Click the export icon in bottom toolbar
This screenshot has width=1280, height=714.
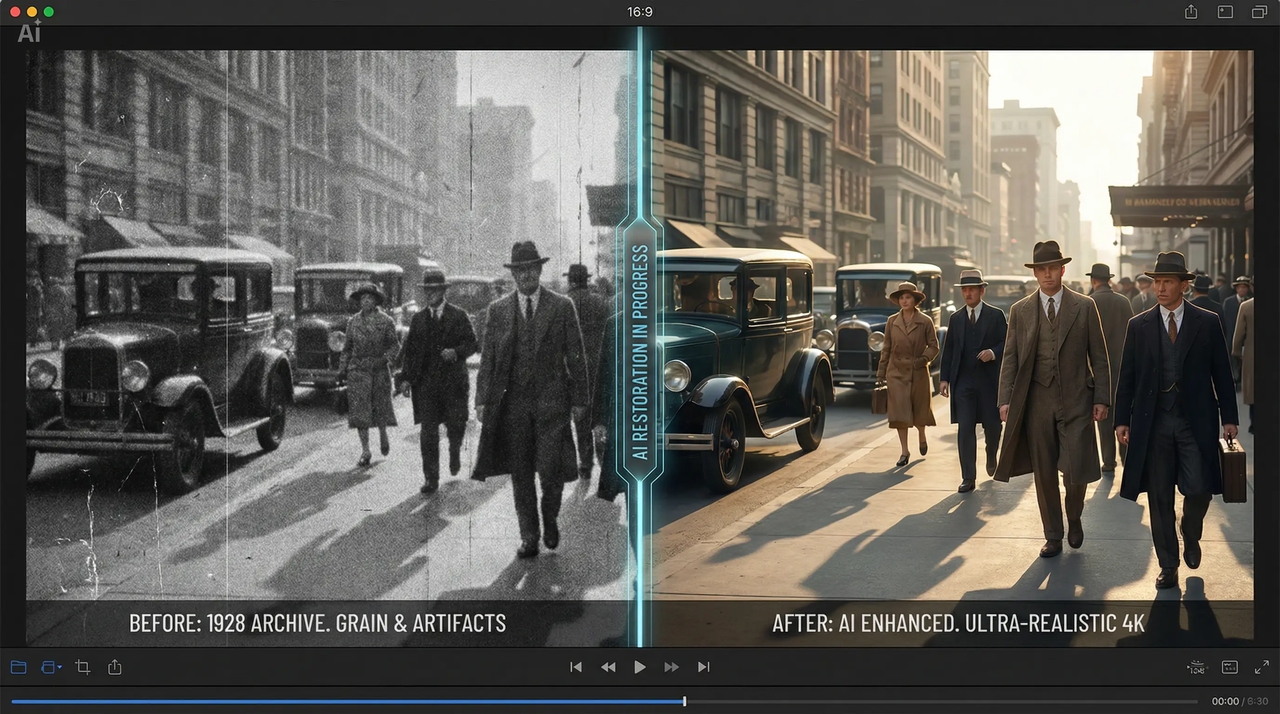pos(115,667)
